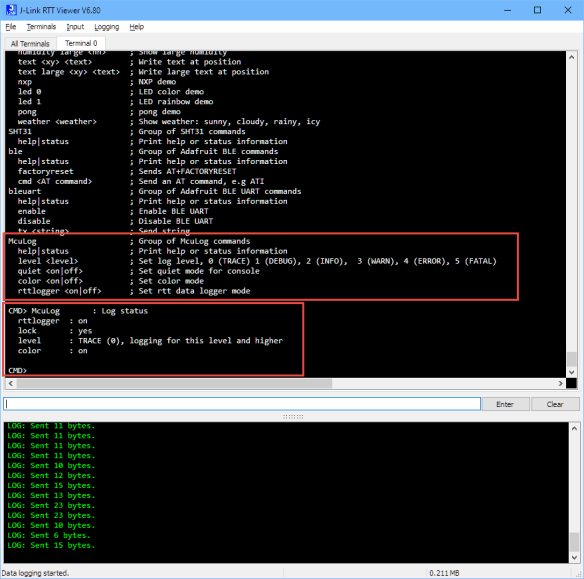Viewport: 584px width, 579px height.
Task: Click the 'led 1' command line
Action: coord(115,102)
